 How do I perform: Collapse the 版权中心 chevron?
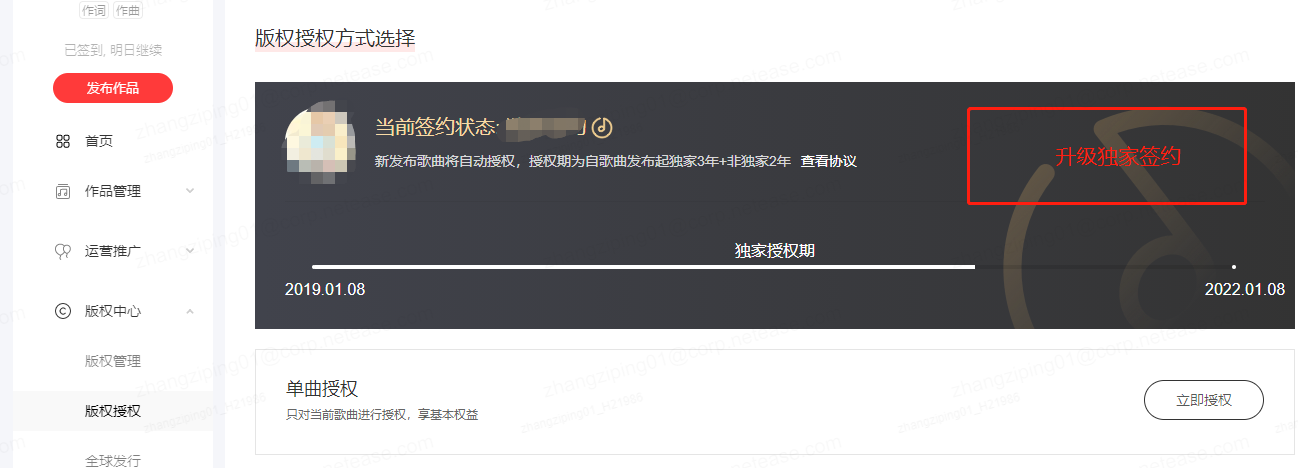(x=190, y=311)
